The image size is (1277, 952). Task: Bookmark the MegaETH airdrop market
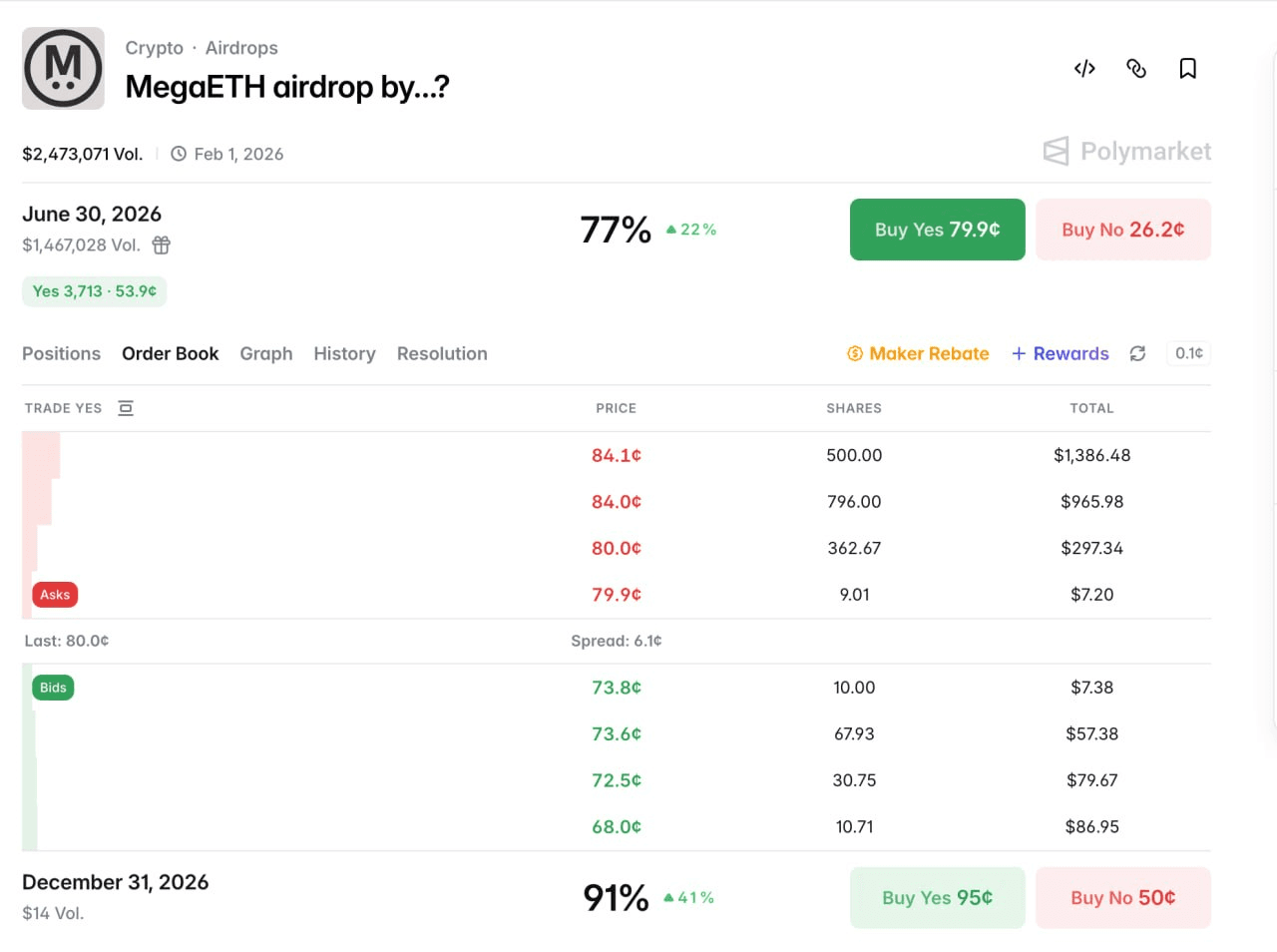[x=1187, y=69]
